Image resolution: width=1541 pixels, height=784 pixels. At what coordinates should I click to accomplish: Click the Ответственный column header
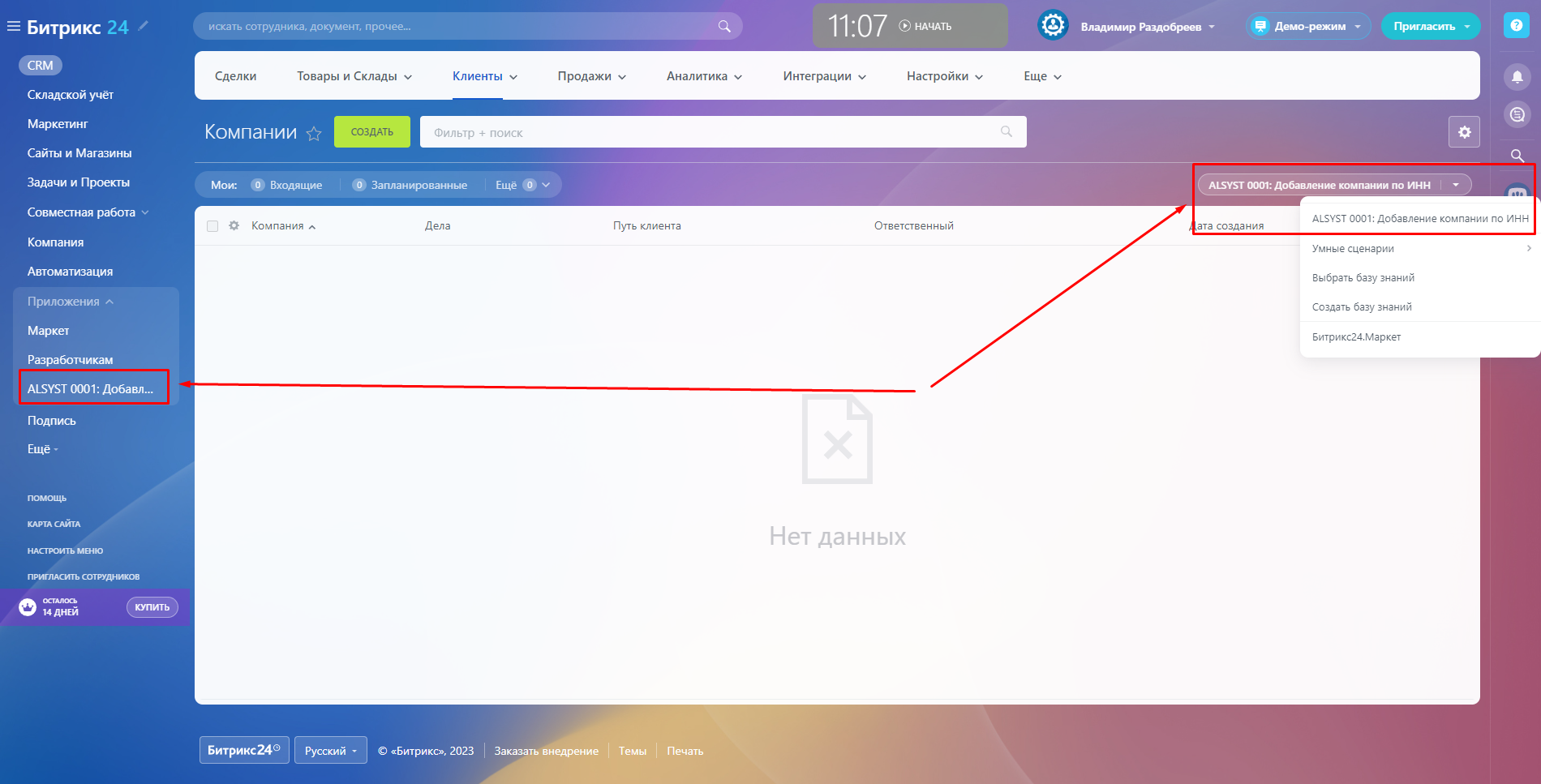tap(914, 226)
